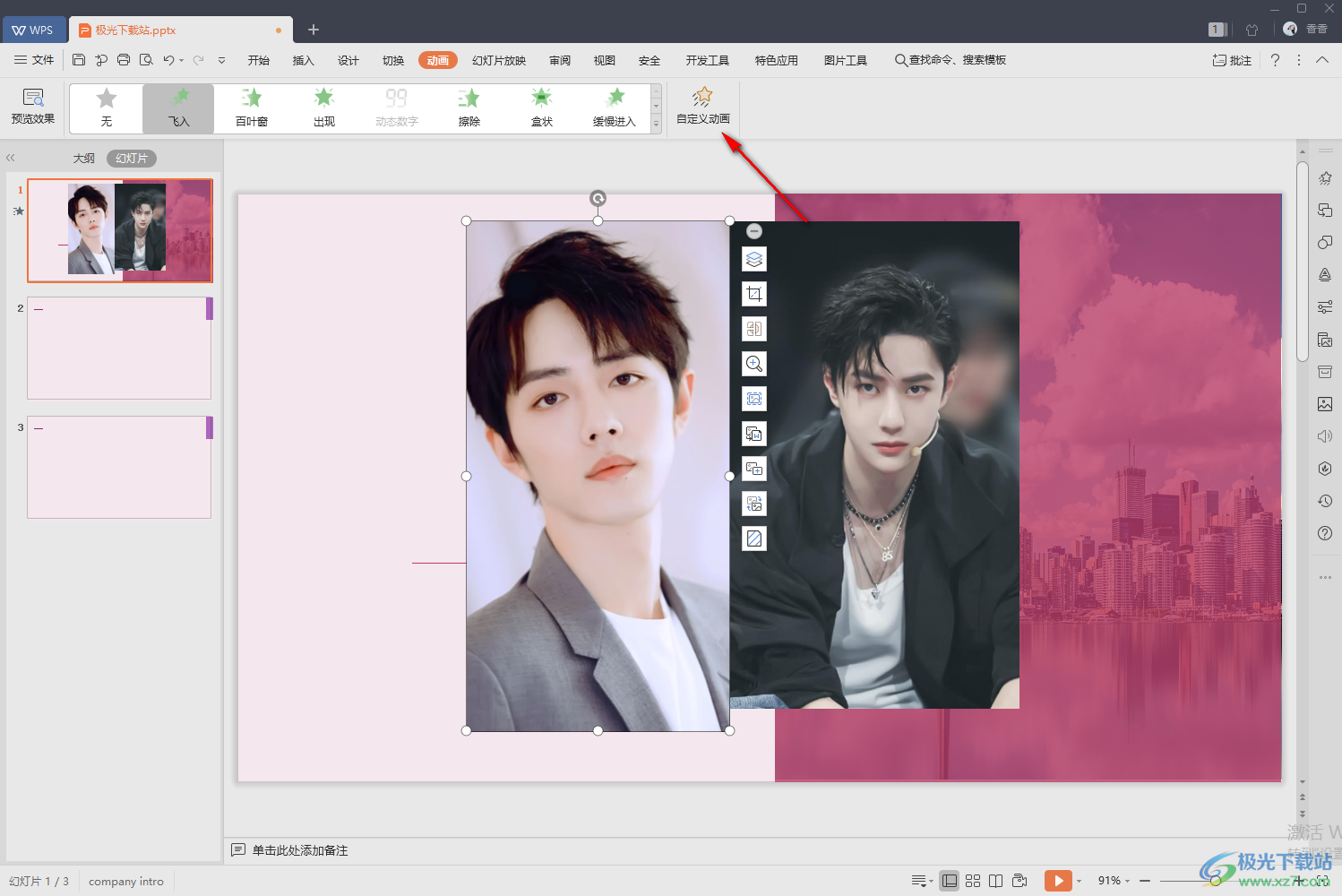This screenshot has height=896, width=1342.
Task: Click the 批注 comment button
Action: click(1232, 60)
